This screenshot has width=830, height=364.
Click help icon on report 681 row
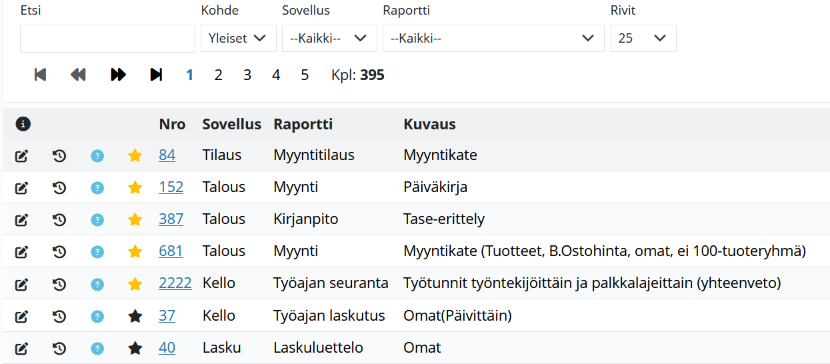[97, 252]
